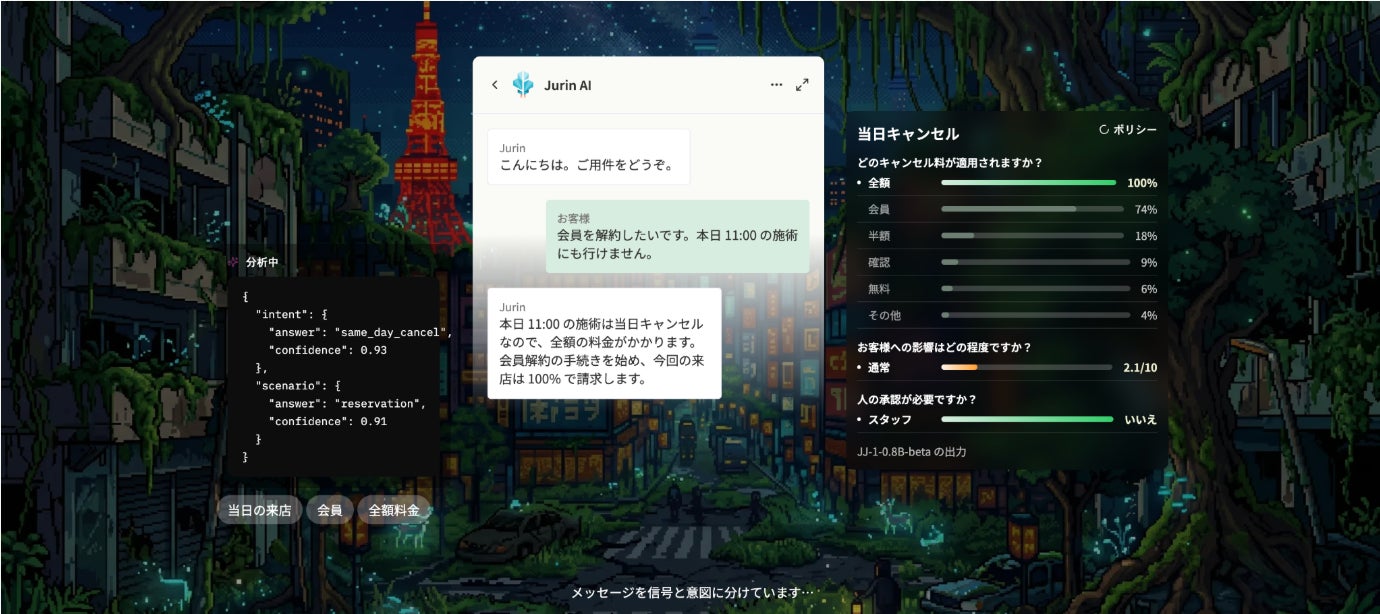Click the 74% value in 会員 row

[1146, 209]
